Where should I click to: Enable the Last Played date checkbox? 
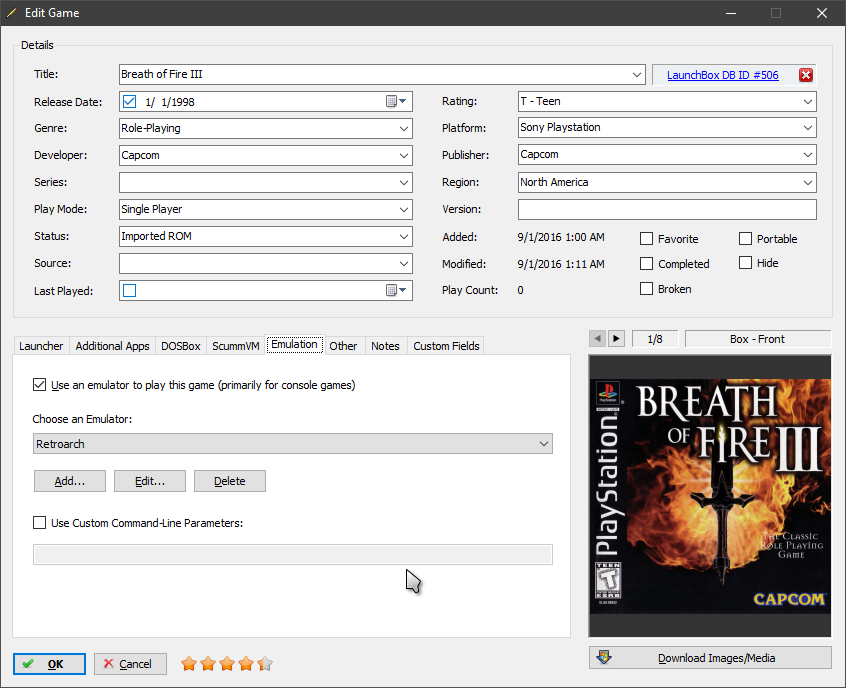click(129, 290)
